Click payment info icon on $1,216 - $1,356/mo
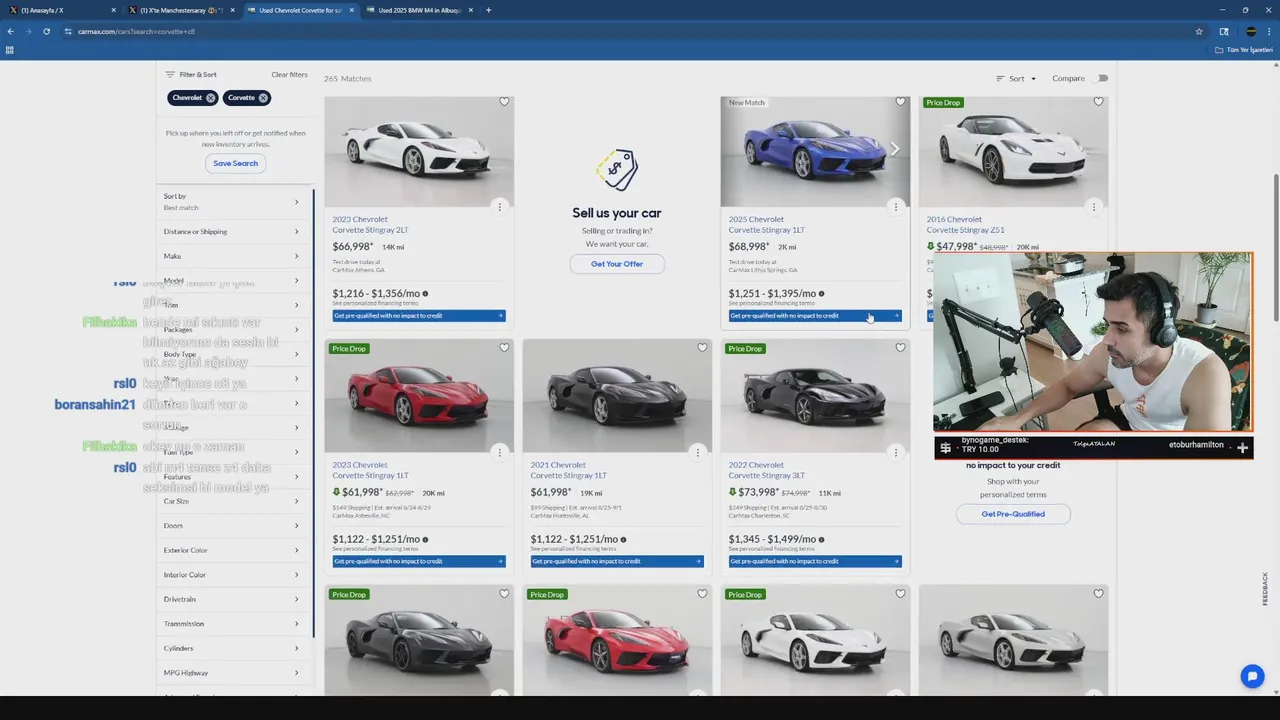 tap(425, 294)
